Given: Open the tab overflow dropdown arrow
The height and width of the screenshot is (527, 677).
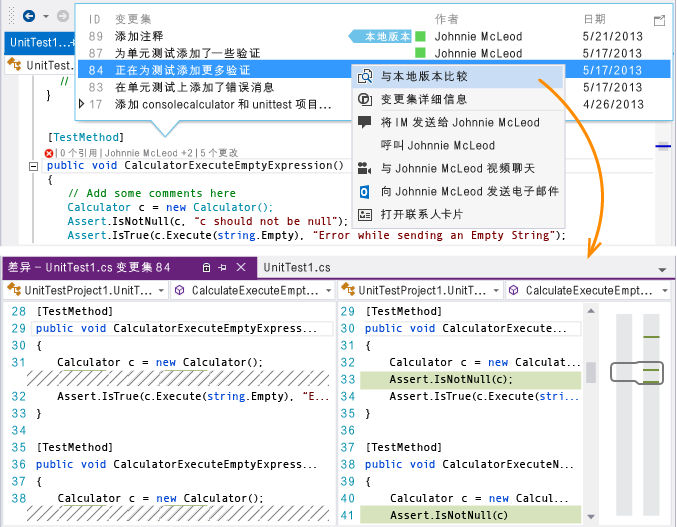Looking at the screenshot, I should (x=662, y=270).
